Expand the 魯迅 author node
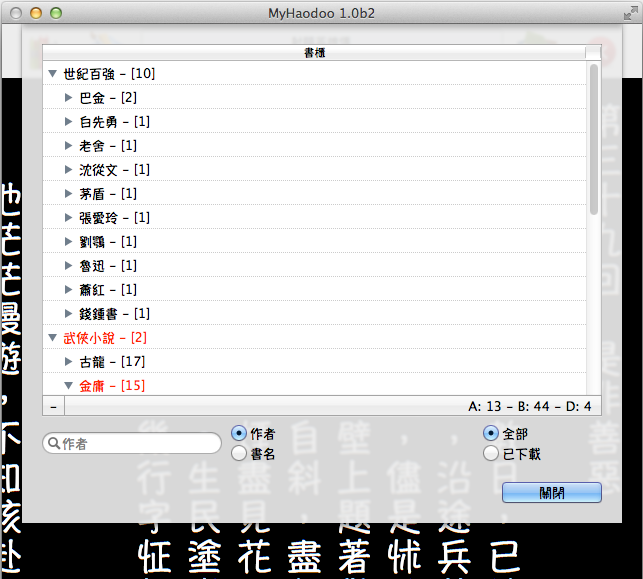Viewport: 643px width, 579px height. (x=68, y=266)
